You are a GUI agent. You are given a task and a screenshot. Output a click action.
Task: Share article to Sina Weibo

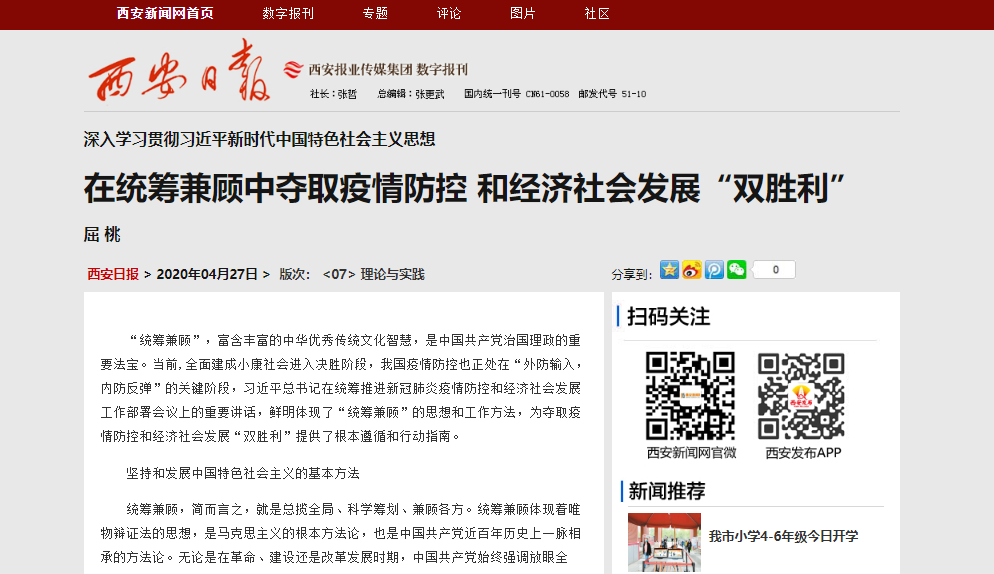[691, 270]
